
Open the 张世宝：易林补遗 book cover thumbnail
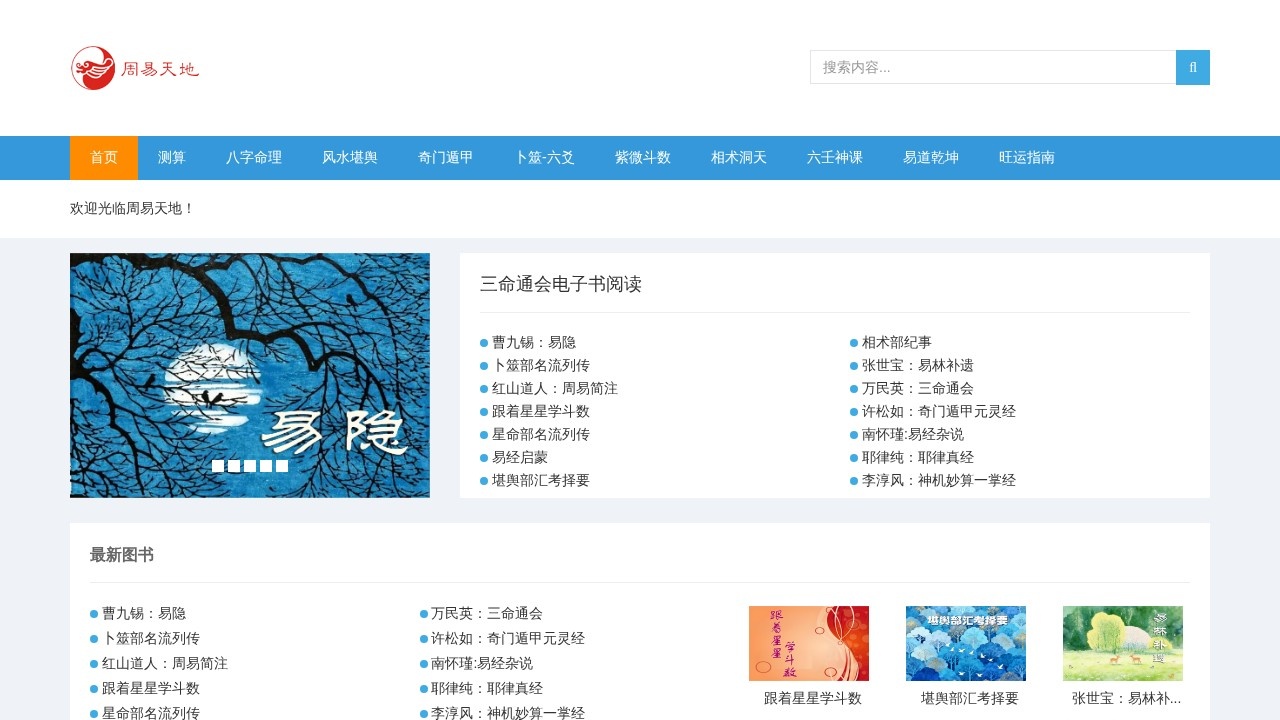click(1123, 643)
